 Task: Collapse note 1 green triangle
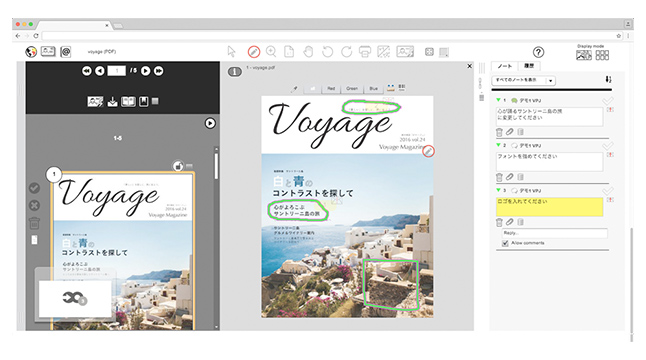point(498,100)
